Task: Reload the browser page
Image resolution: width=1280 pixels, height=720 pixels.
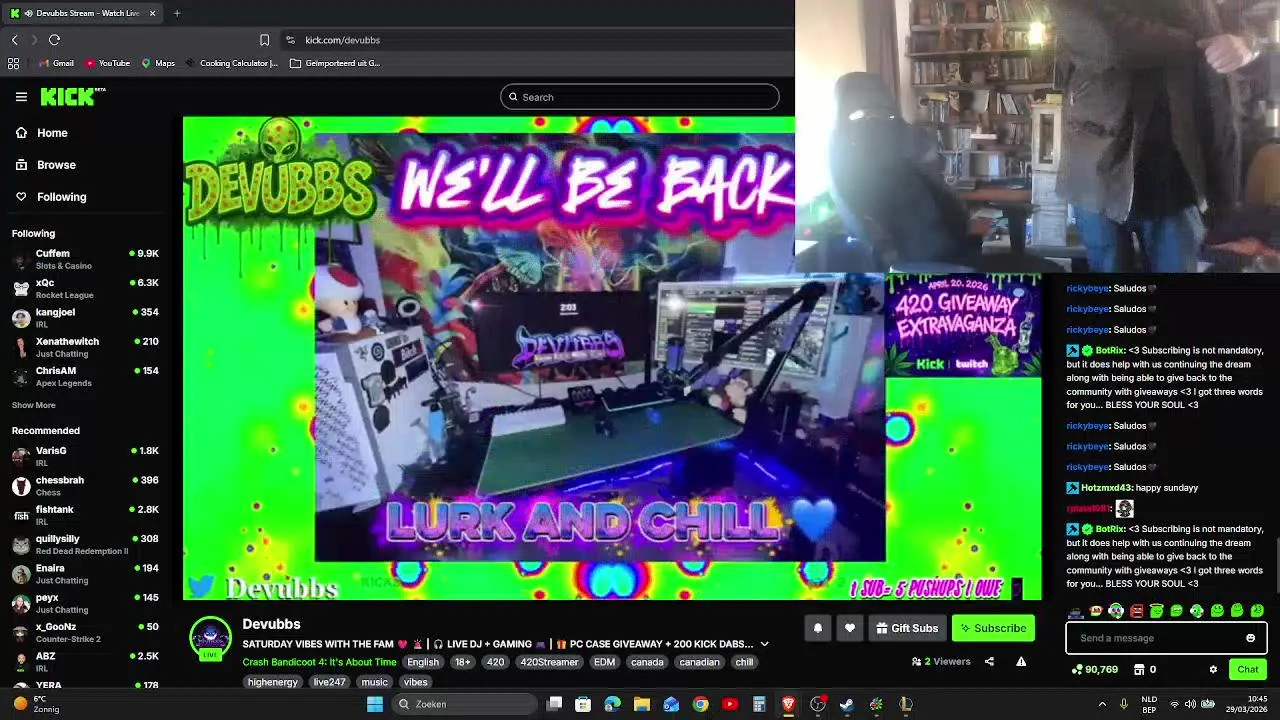Action: [54, 40]
